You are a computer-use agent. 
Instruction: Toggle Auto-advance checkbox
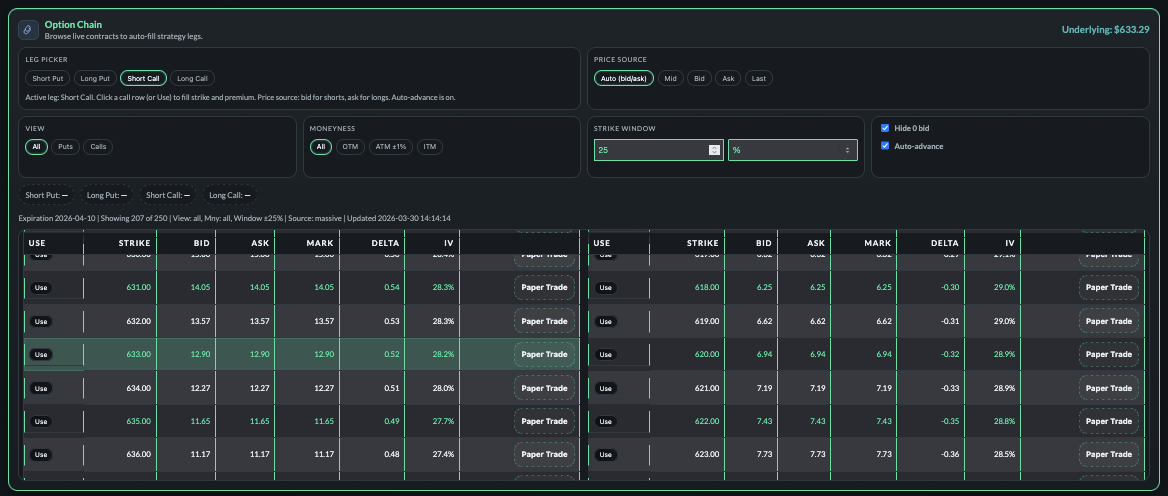885,146
